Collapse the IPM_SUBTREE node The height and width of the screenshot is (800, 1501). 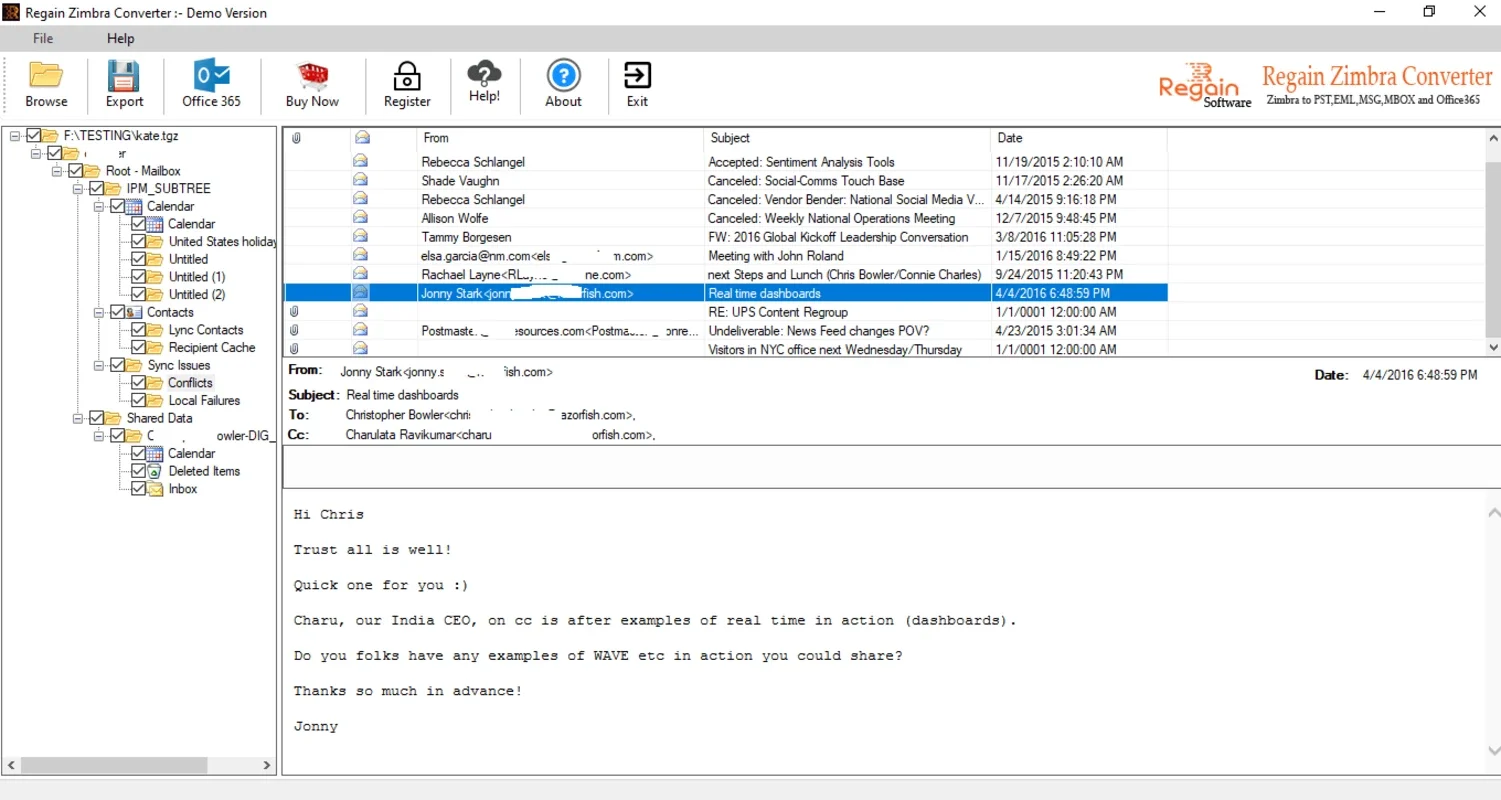click(78, 188)
